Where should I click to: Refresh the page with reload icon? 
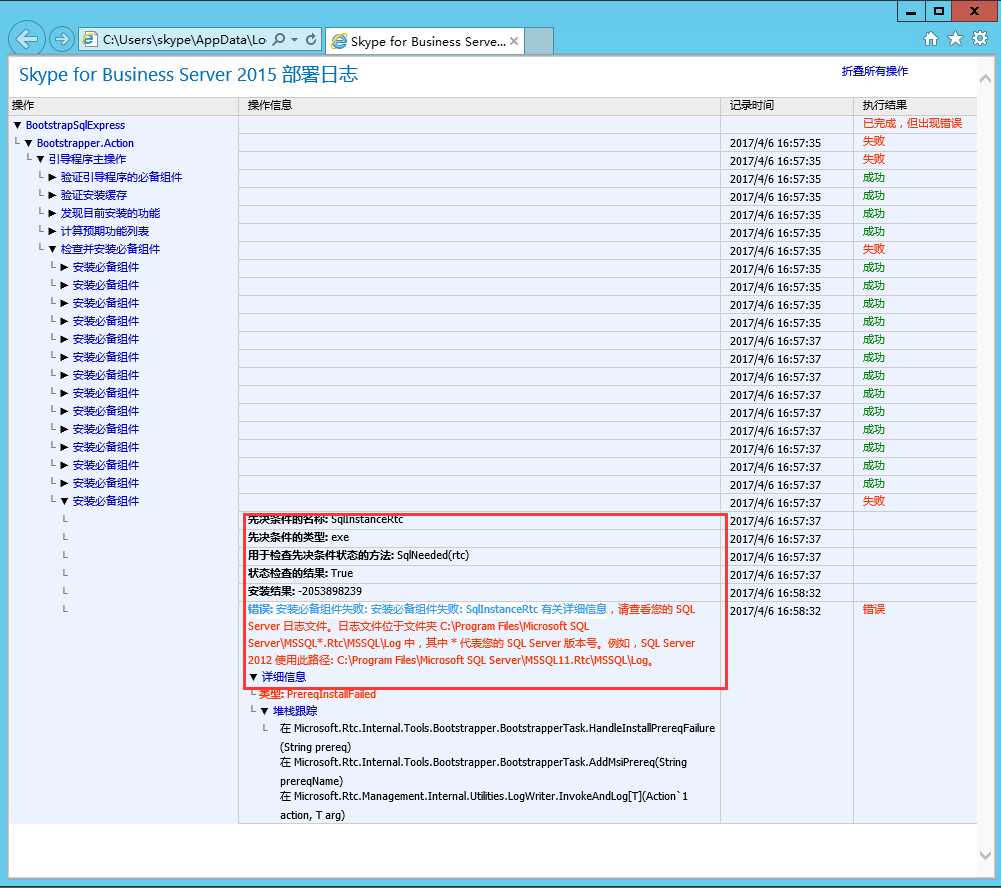[x=311, y=40]
